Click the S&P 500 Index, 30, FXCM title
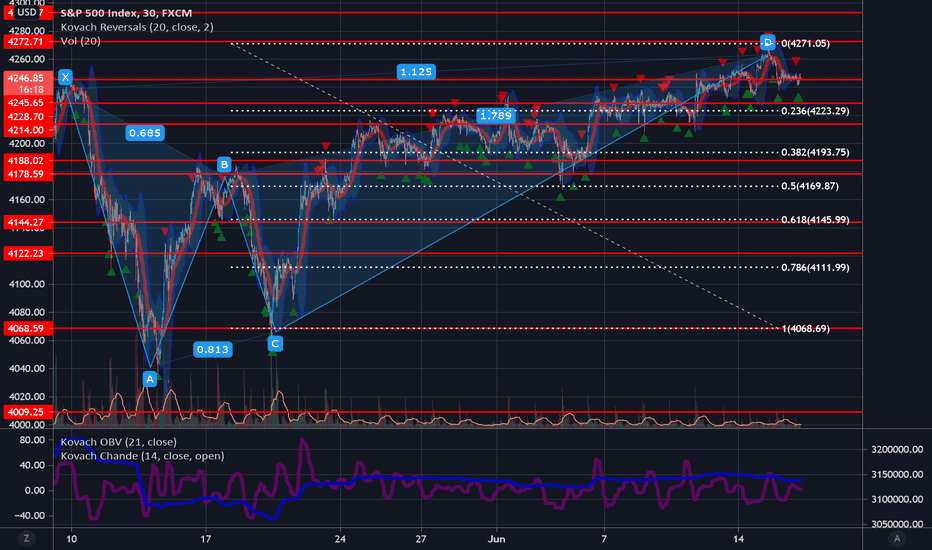 coord(126,12)
